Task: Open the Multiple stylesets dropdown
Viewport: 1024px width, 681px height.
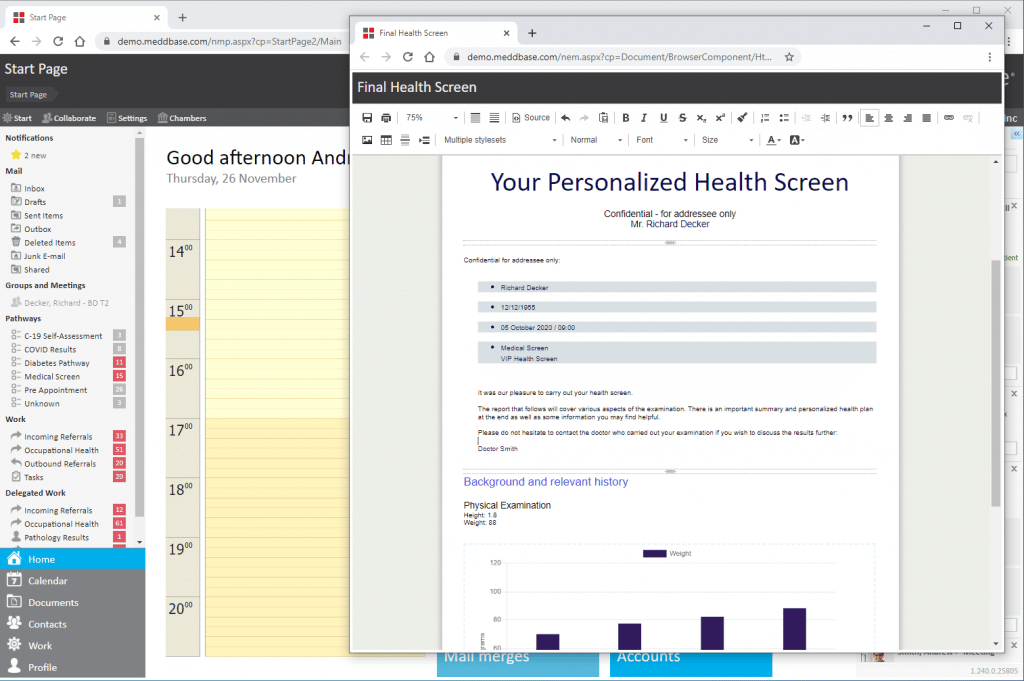Action: 499,139
